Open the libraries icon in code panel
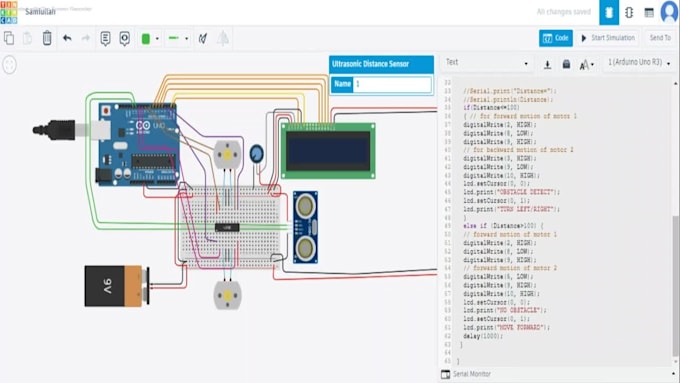Screen dimensions: 680x383 pos(566,64)
